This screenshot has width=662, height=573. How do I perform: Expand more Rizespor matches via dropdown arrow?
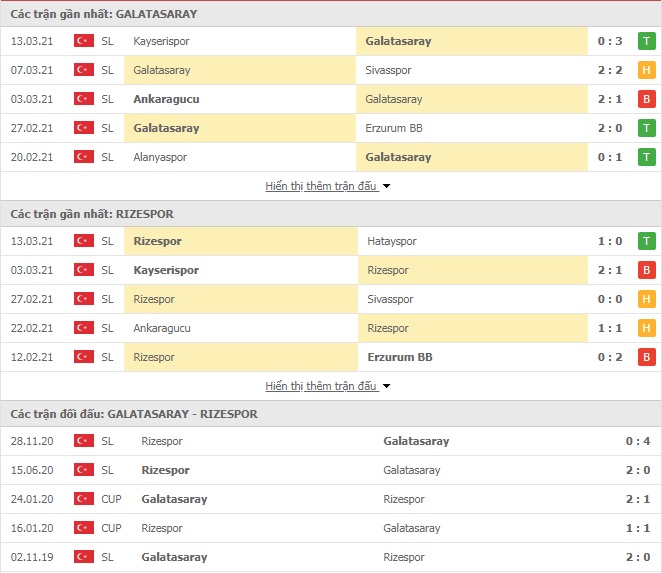coord(386,386)
